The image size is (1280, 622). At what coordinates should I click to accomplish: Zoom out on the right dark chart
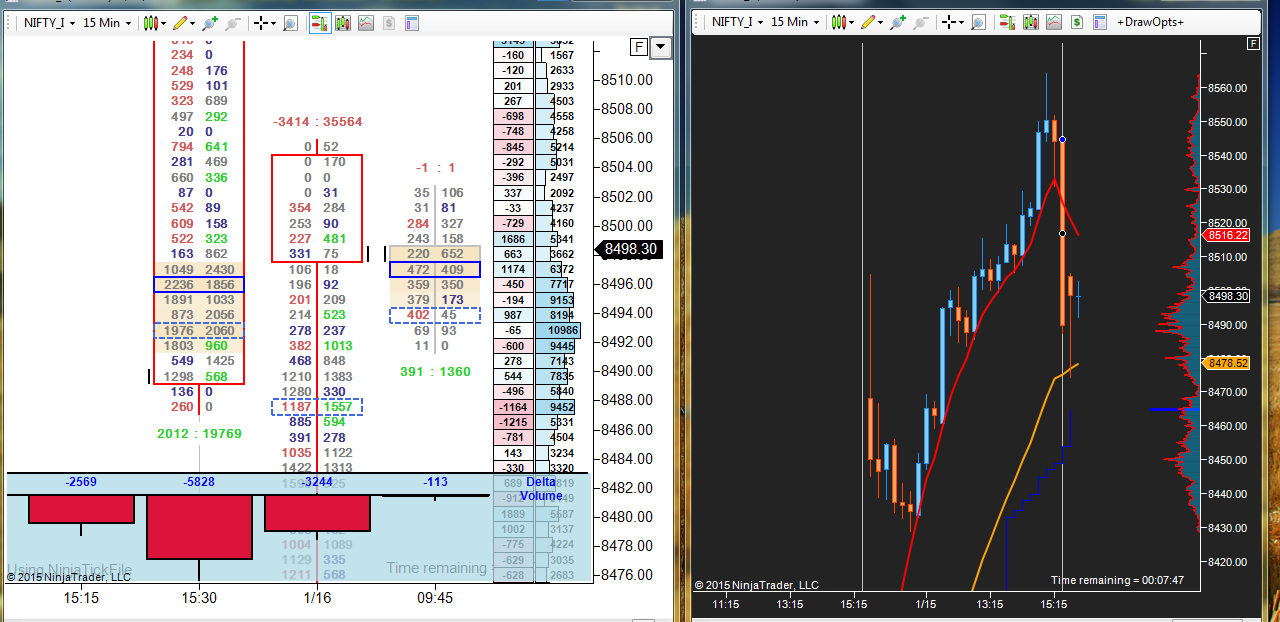921,22
